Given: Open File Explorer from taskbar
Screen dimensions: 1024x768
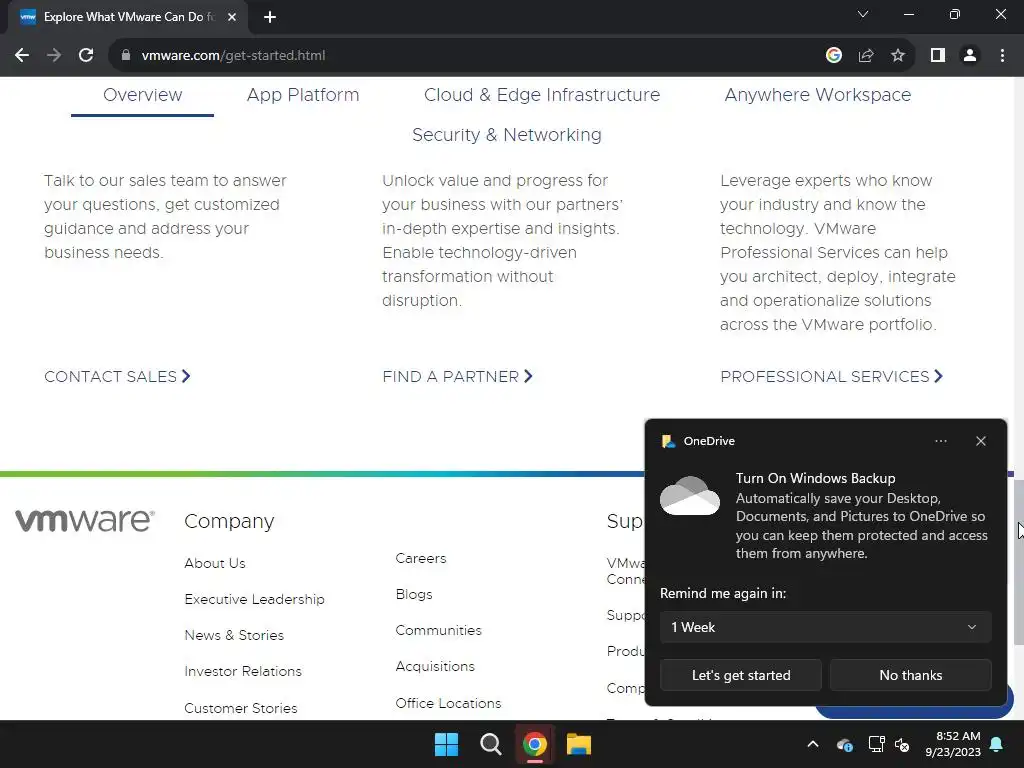Looking at the screenshot, I should click(579, 744).
